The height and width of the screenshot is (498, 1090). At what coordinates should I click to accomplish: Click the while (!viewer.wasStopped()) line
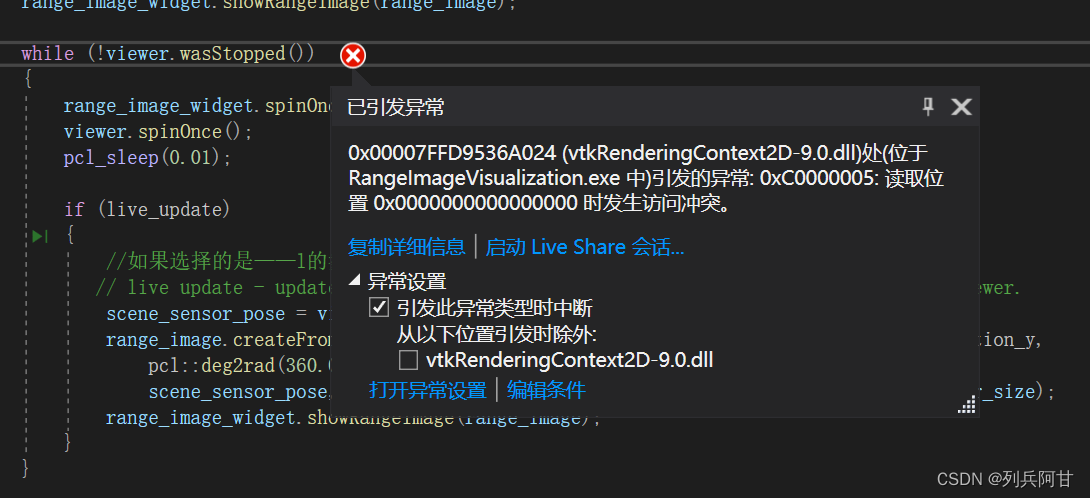pyautogui.click(x=168, y=54)
